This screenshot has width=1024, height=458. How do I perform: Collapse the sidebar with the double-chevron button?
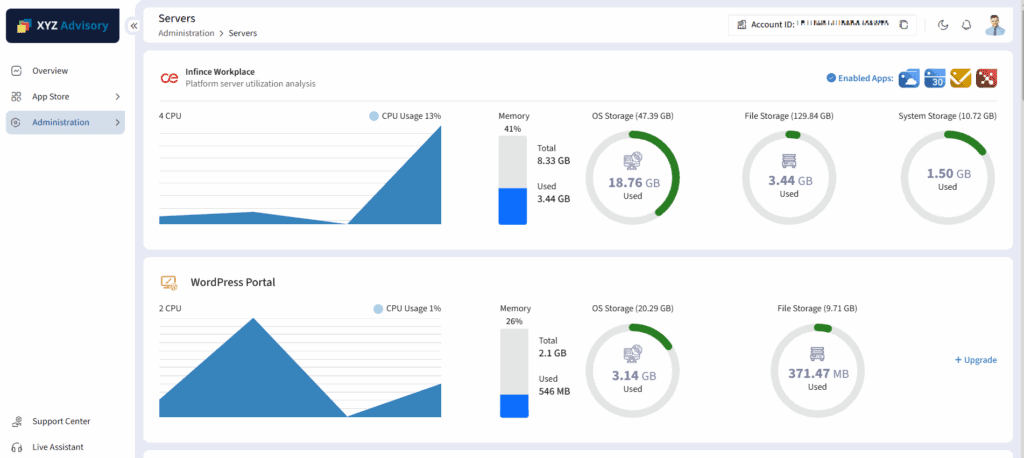(133, 25)
